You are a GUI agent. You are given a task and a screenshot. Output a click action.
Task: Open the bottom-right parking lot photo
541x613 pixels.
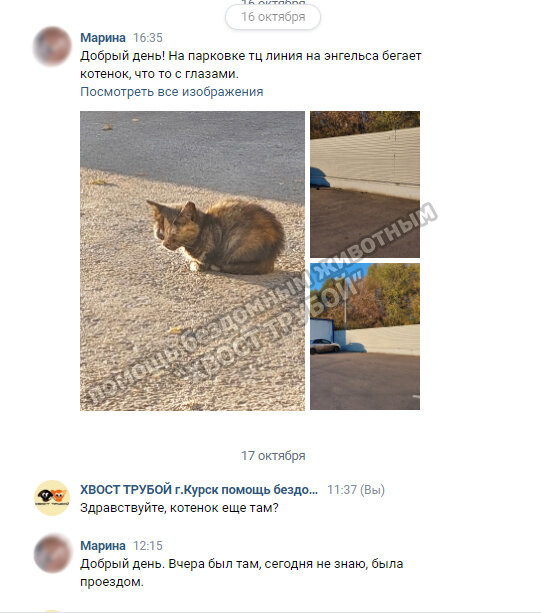pos(365,336)
